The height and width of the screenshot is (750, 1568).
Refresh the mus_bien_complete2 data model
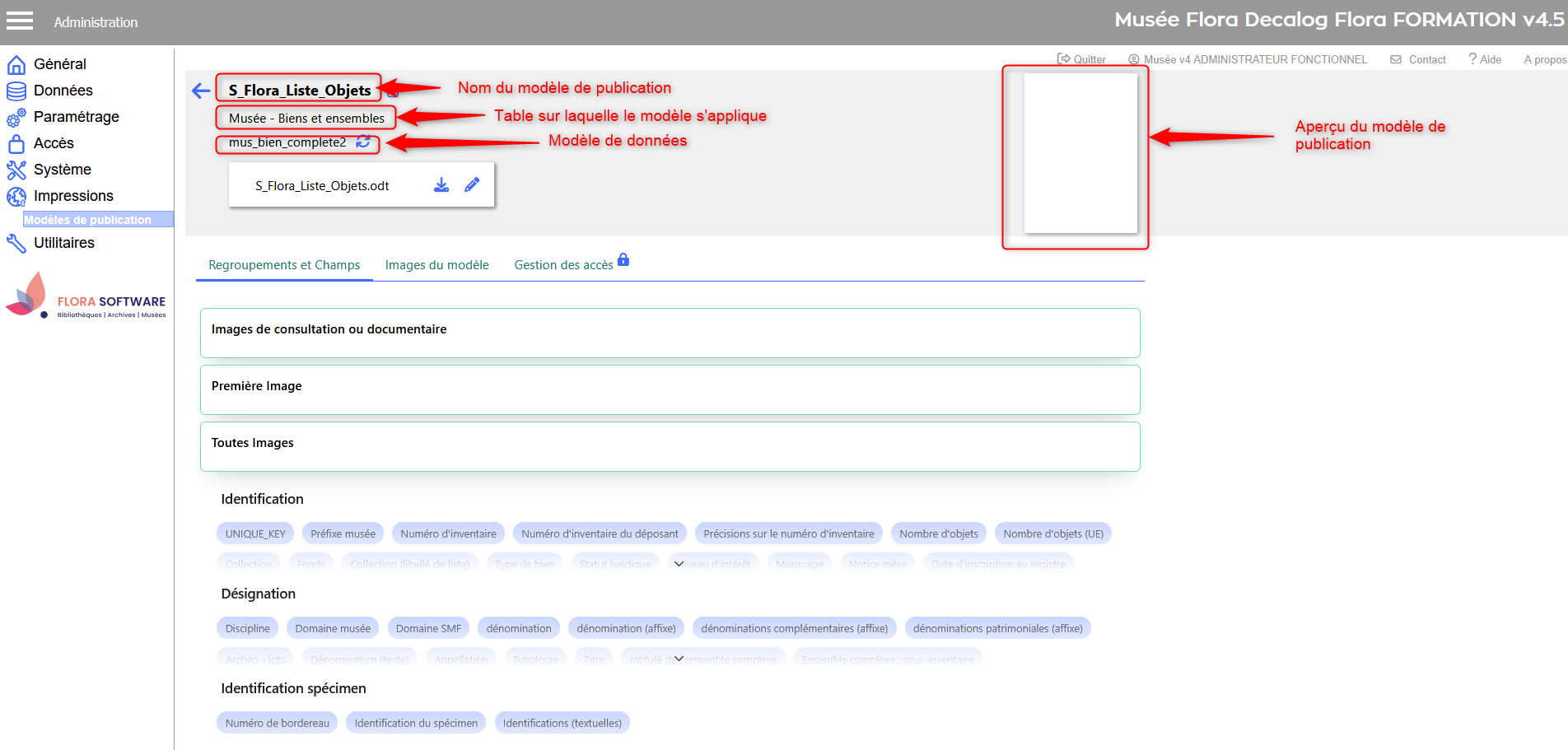(x=363, y=142)
